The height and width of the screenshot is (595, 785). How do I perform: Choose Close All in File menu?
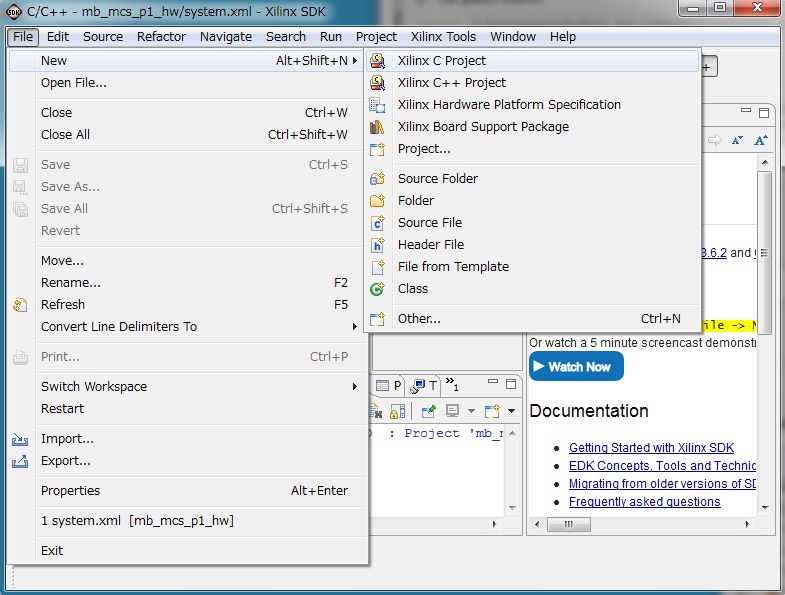pyautogui.click(x=188, y=135)
